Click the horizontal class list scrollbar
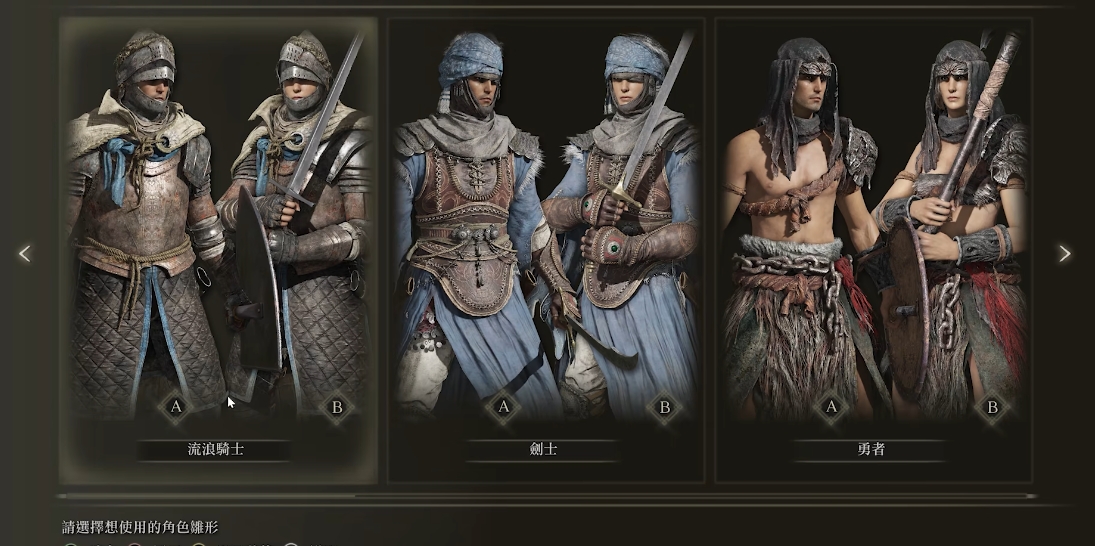 click(x=547, y=496)
